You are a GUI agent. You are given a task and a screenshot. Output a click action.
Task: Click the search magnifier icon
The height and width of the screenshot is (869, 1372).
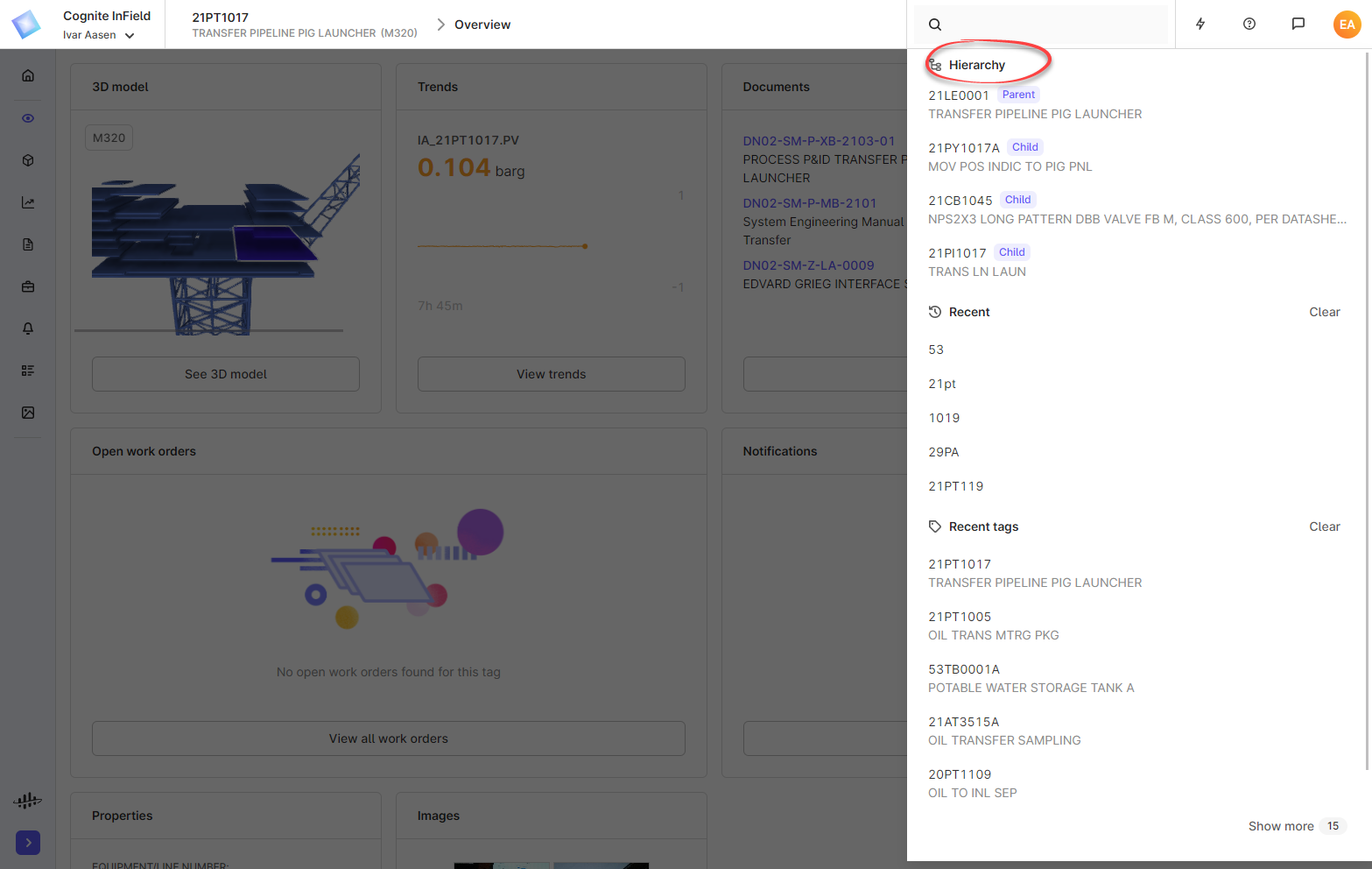point(935,25)
